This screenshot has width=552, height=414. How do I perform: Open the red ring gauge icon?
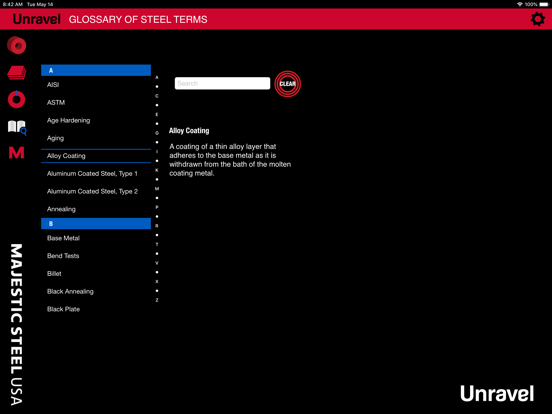pos(17,99)
